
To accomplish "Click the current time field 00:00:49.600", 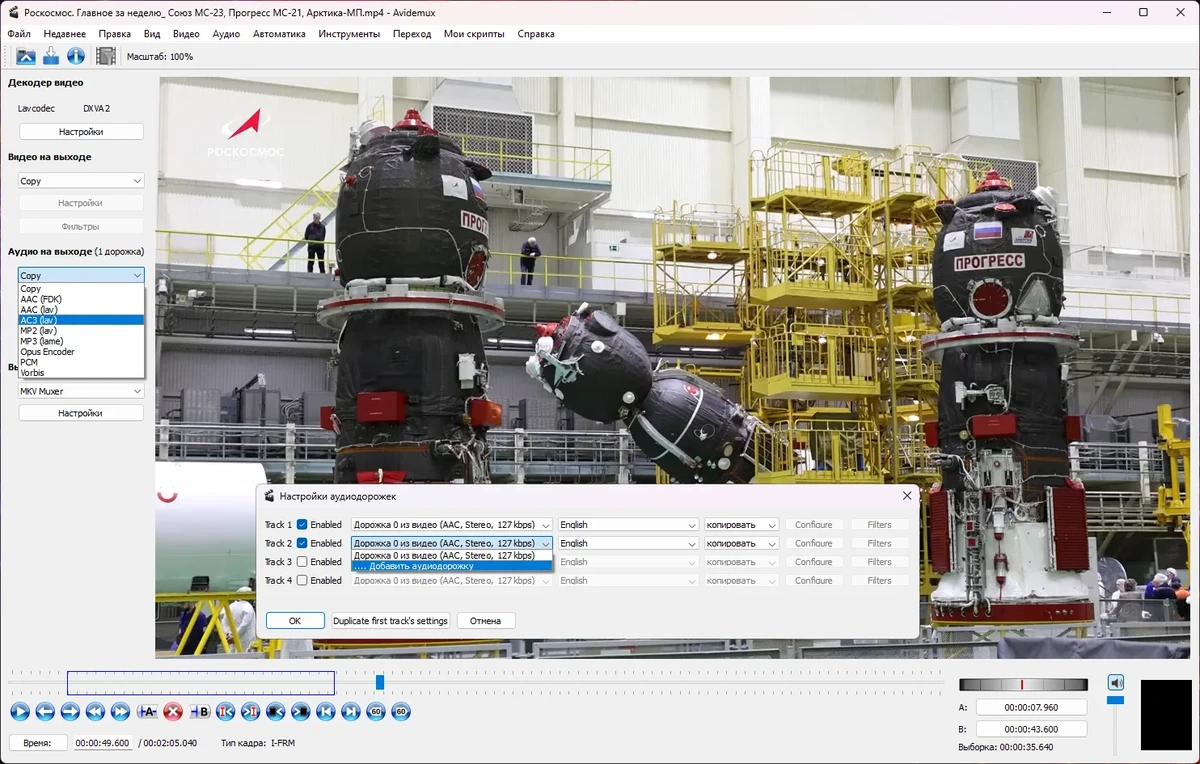I will pos(104,743).
